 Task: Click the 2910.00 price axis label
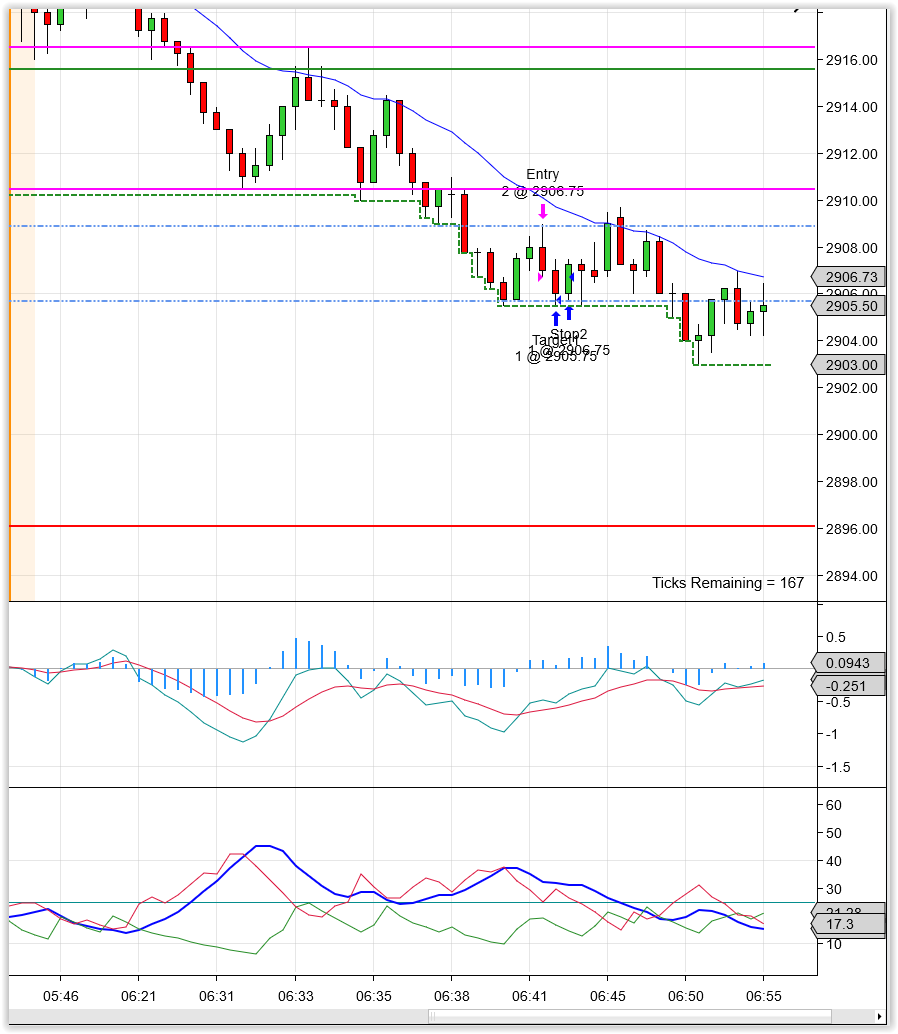pos(852,200)
